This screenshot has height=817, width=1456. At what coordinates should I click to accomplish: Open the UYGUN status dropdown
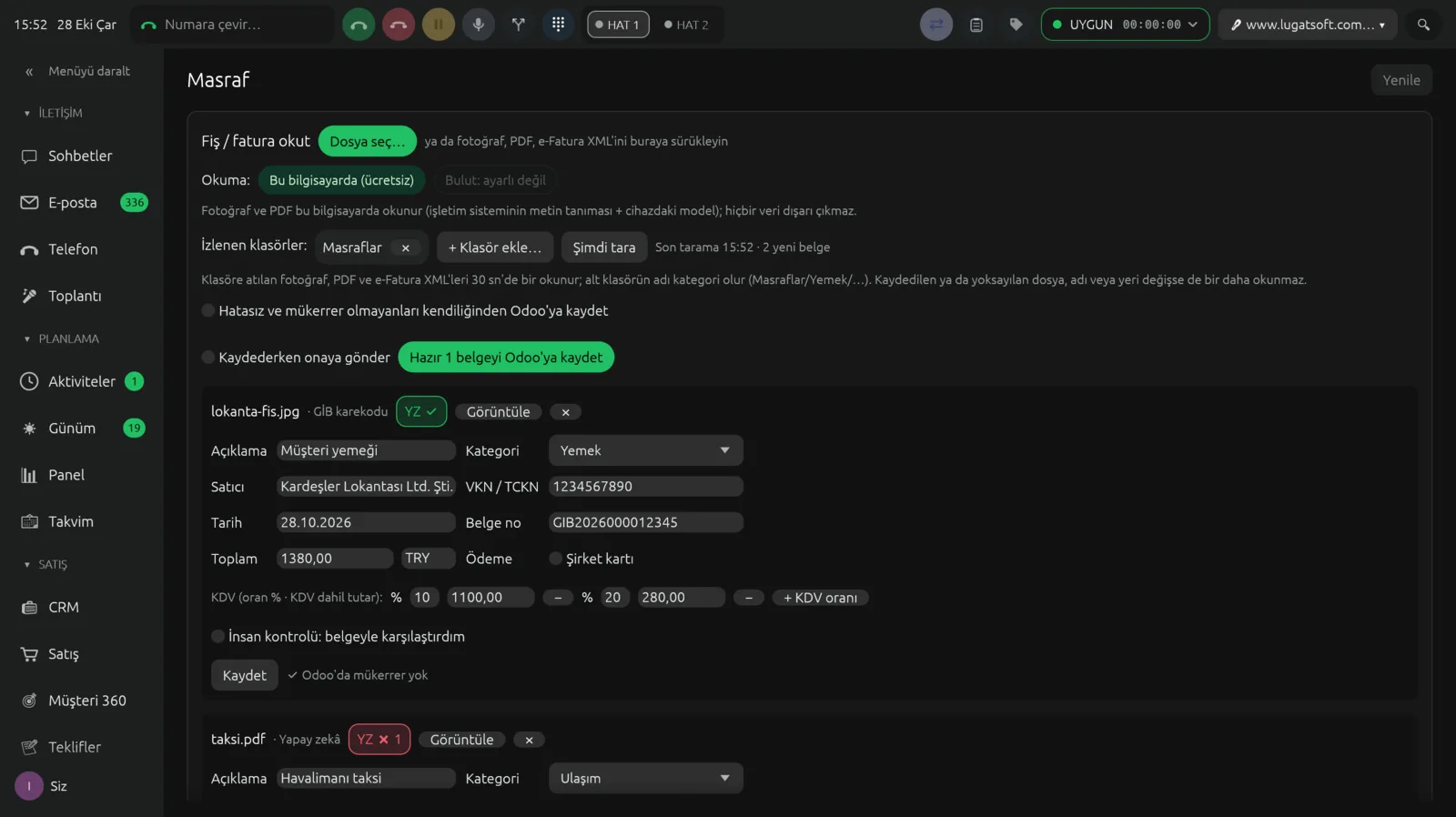(x=1125, y=25)
